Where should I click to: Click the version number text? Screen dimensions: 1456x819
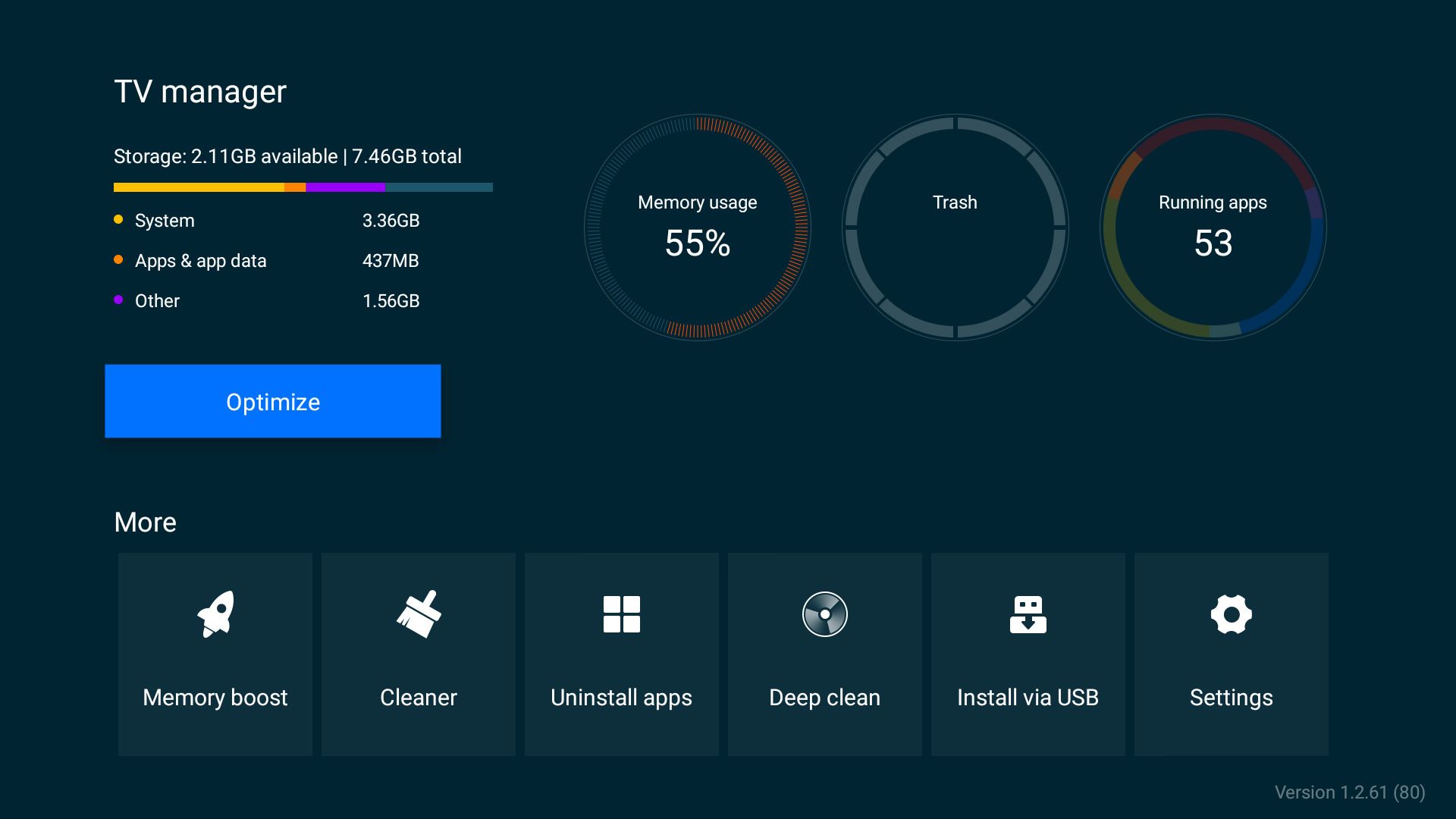(1350, 792)
